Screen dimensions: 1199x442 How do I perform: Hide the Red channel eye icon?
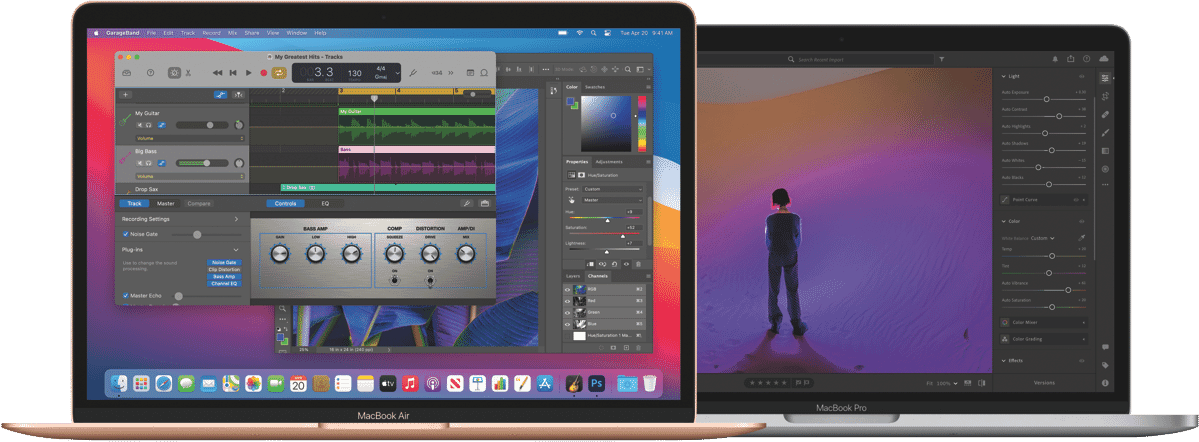[568, 299]
